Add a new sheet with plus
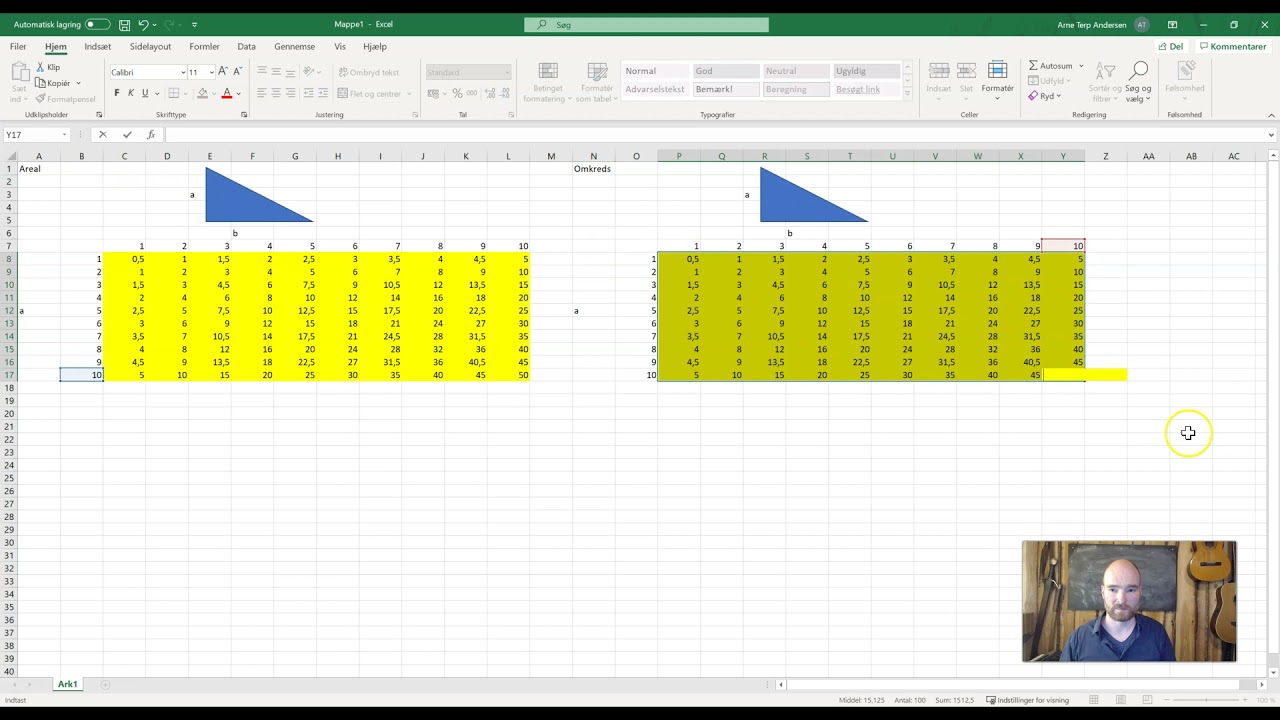Image resolution: width=1280 pixels, height=720 pixels. tap(105, 684)
